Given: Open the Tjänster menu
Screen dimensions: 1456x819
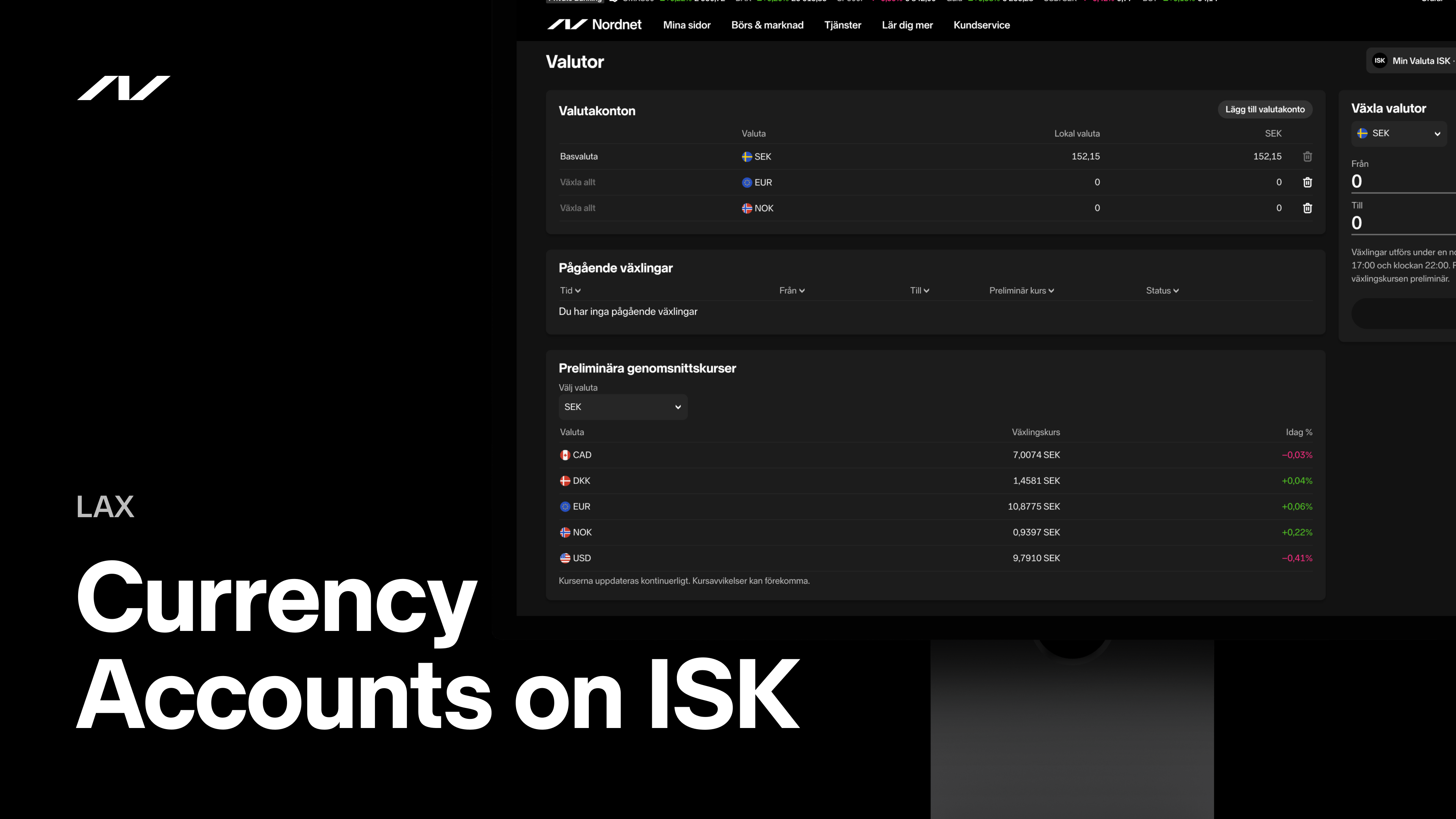Looking at the screenshot, I should 843,25.
